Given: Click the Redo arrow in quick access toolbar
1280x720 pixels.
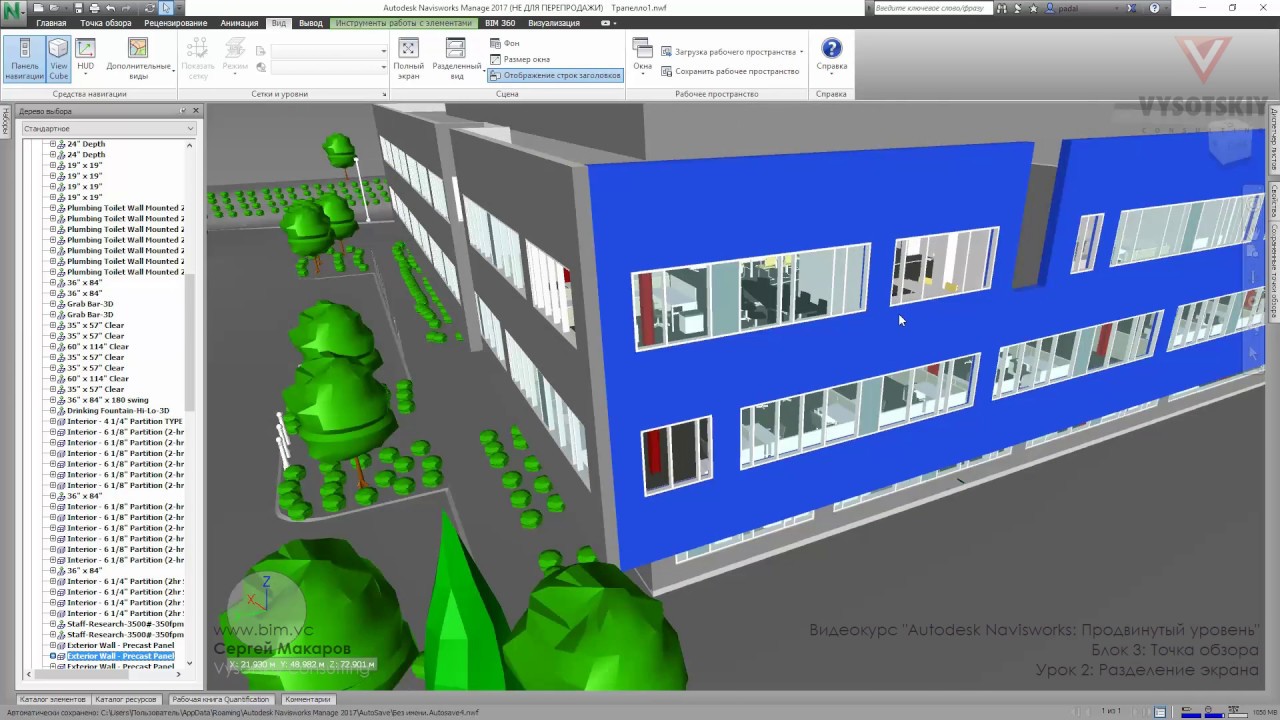Looking at the screenshot, I should [128, 8].
